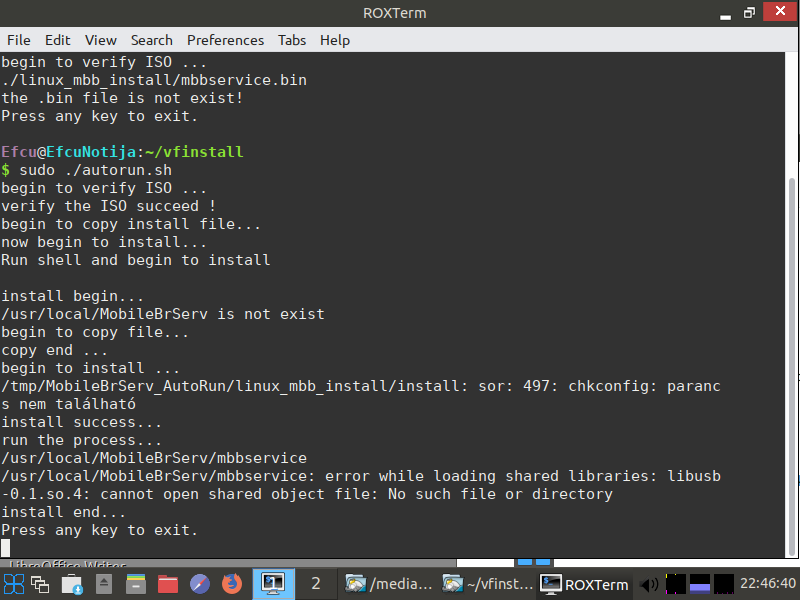Open the View menu
Screen dimensions: 800x600
tap(101, 40)
